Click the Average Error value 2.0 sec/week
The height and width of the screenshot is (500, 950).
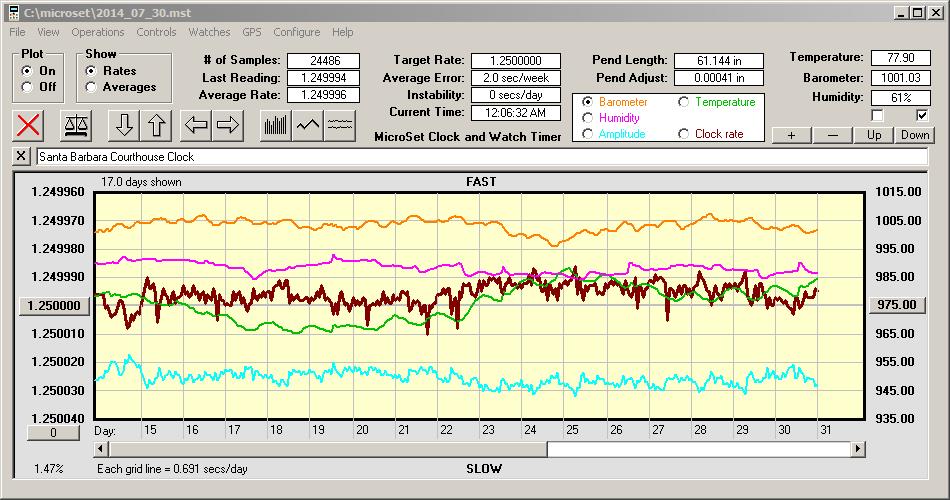[516, 78]
